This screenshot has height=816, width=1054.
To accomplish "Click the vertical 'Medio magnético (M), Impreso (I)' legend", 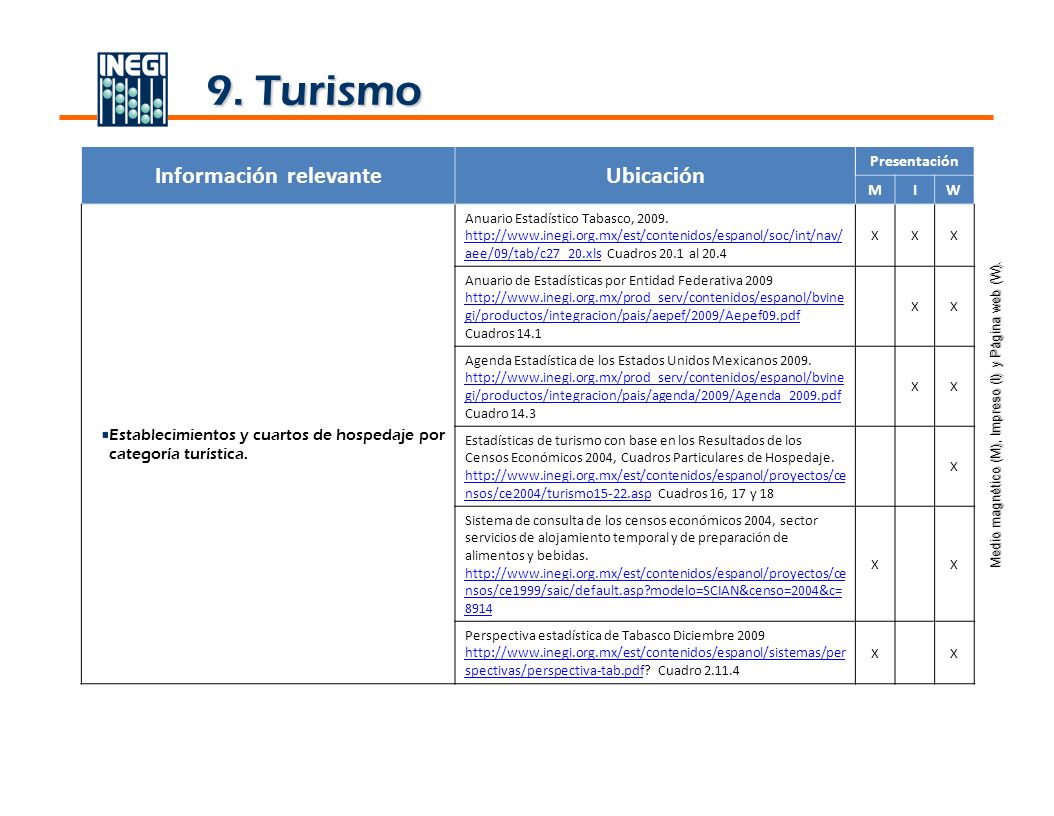I will (x=996, y=415).
